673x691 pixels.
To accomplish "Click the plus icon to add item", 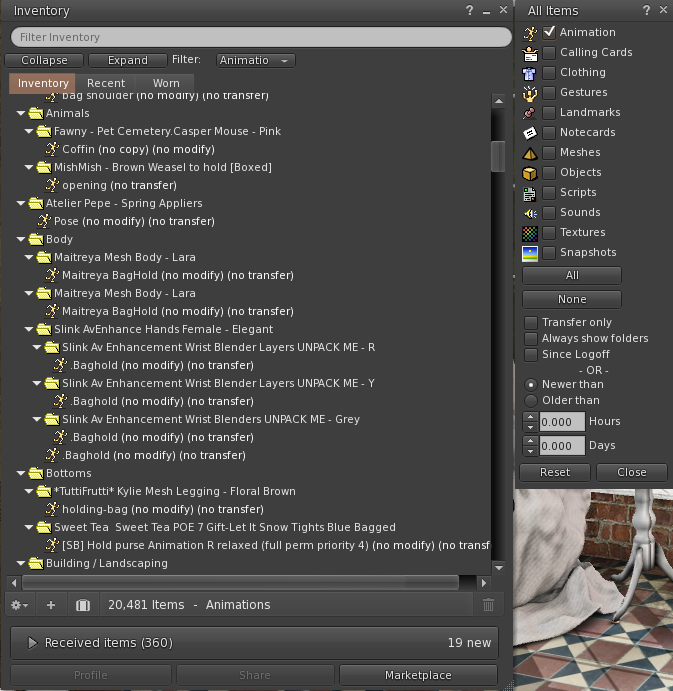I will coord(51,605).
